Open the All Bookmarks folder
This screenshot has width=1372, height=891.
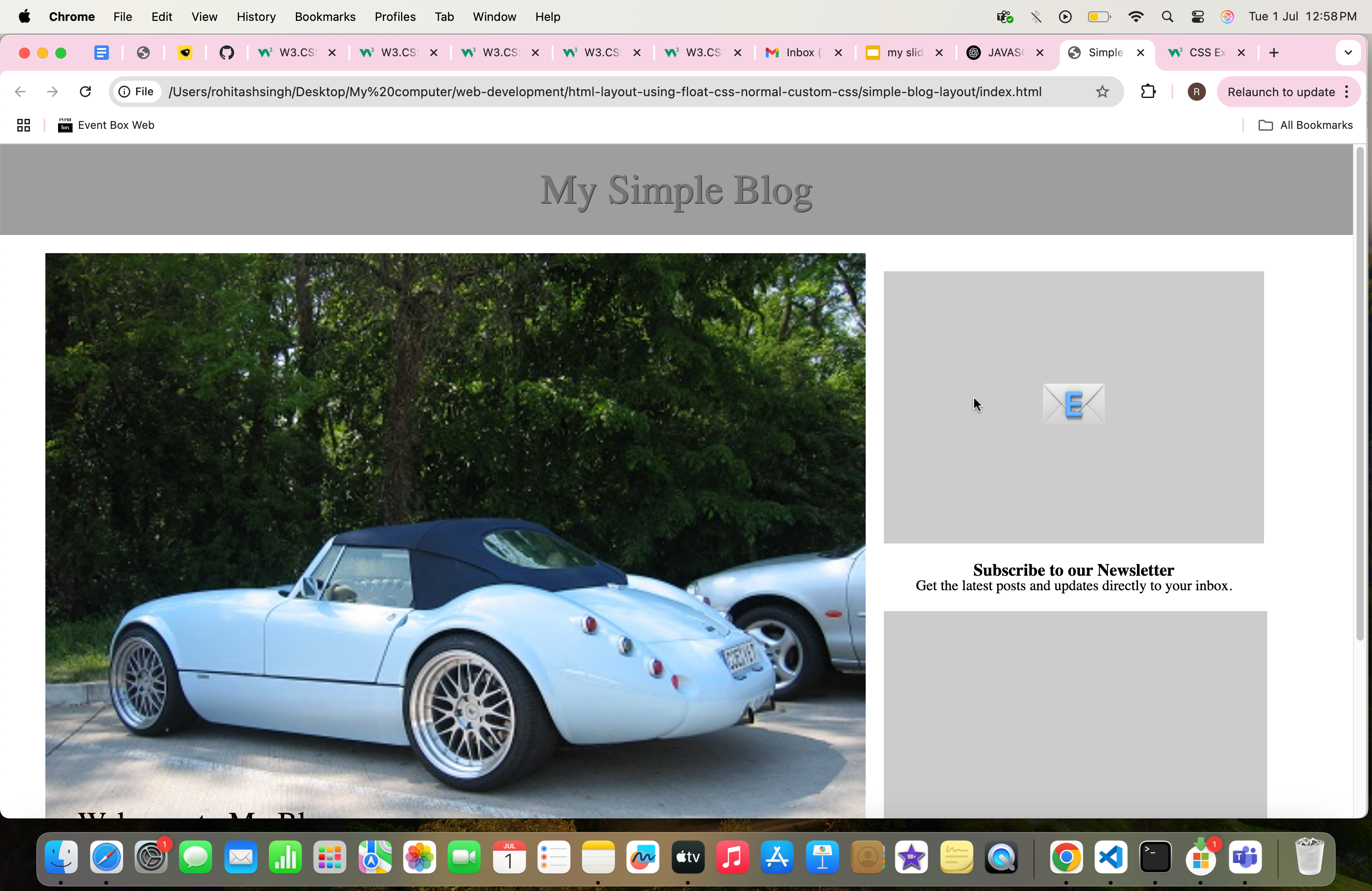(1305, 125)
